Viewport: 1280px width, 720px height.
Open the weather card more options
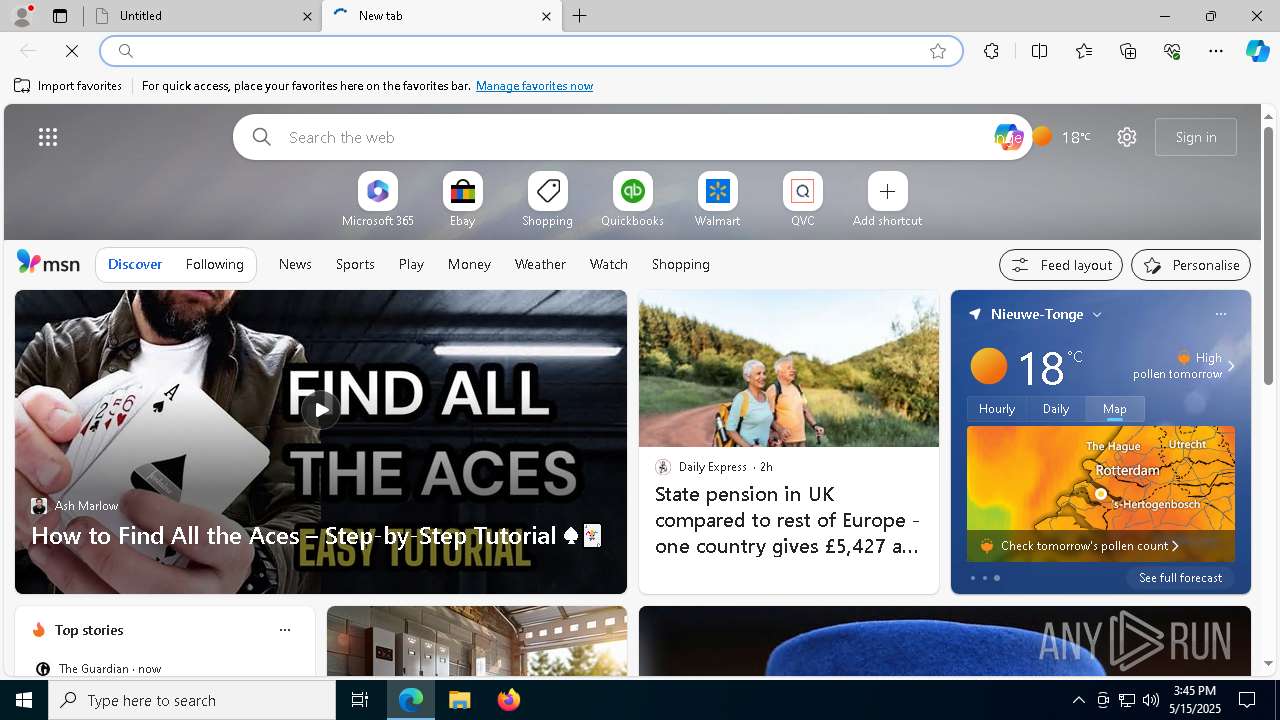pos(1220,314)
